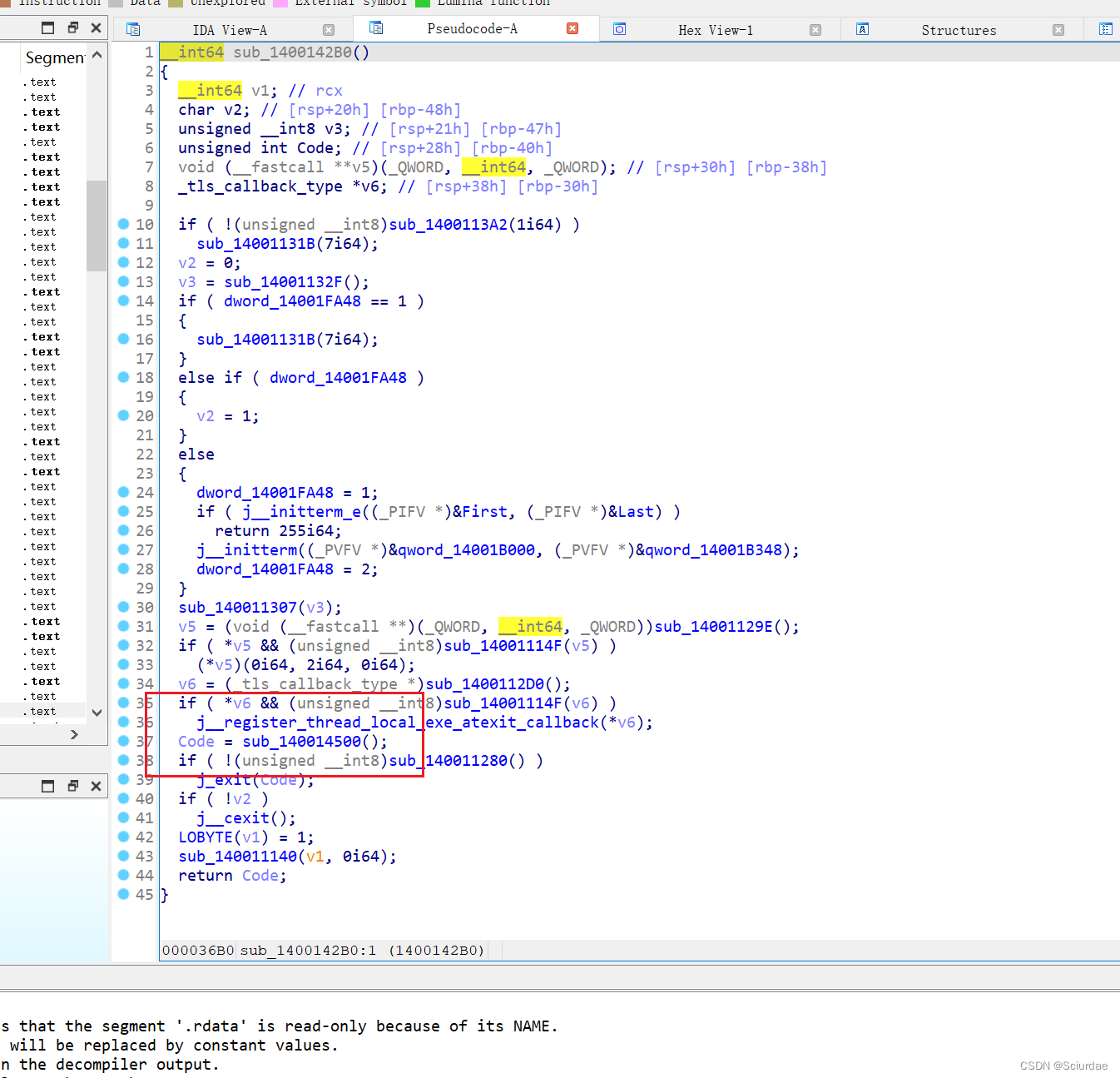Screen dimensions: 1120x1078
Task: Toggle breakpoint dot on line 31
Action: [123, 626]
